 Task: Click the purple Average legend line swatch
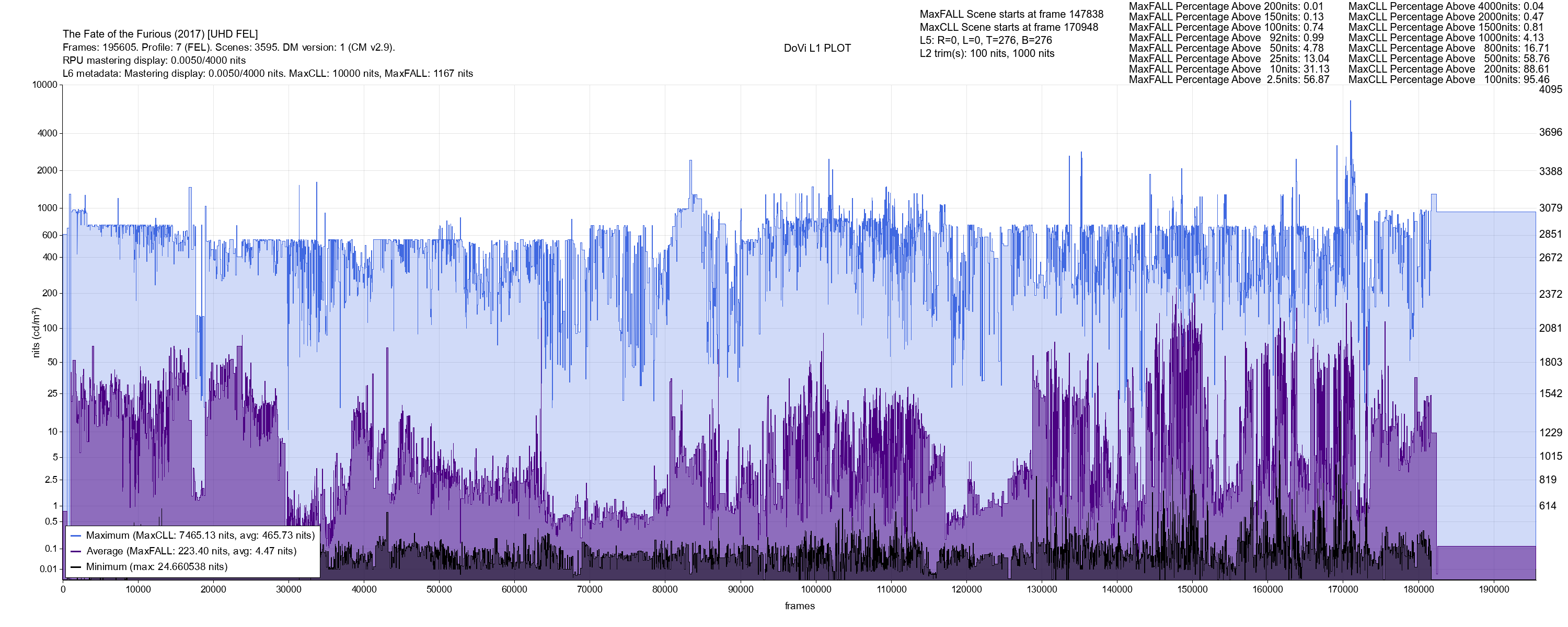(75, 552)
